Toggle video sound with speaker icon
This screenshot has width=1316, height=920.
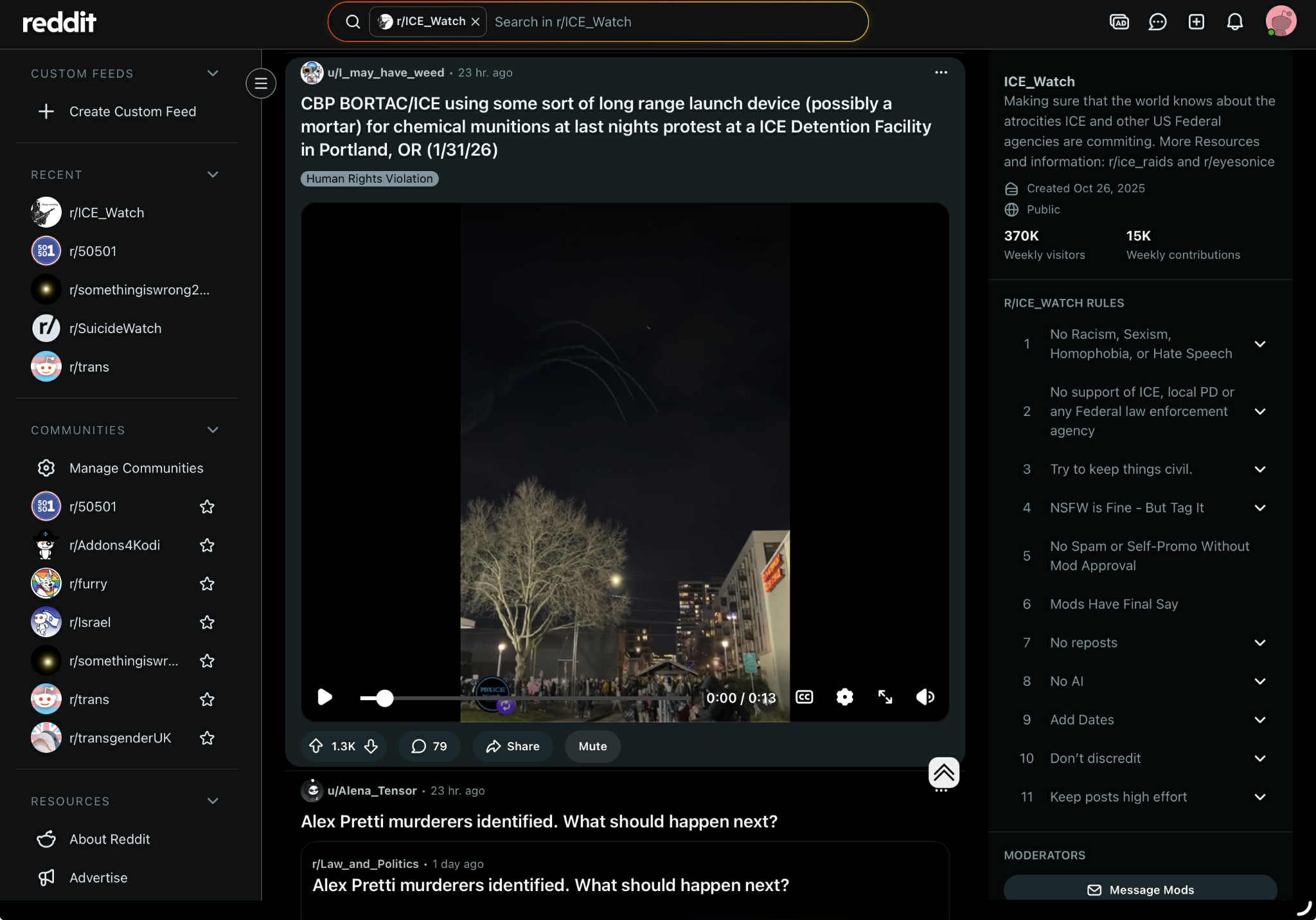(925, 697)
